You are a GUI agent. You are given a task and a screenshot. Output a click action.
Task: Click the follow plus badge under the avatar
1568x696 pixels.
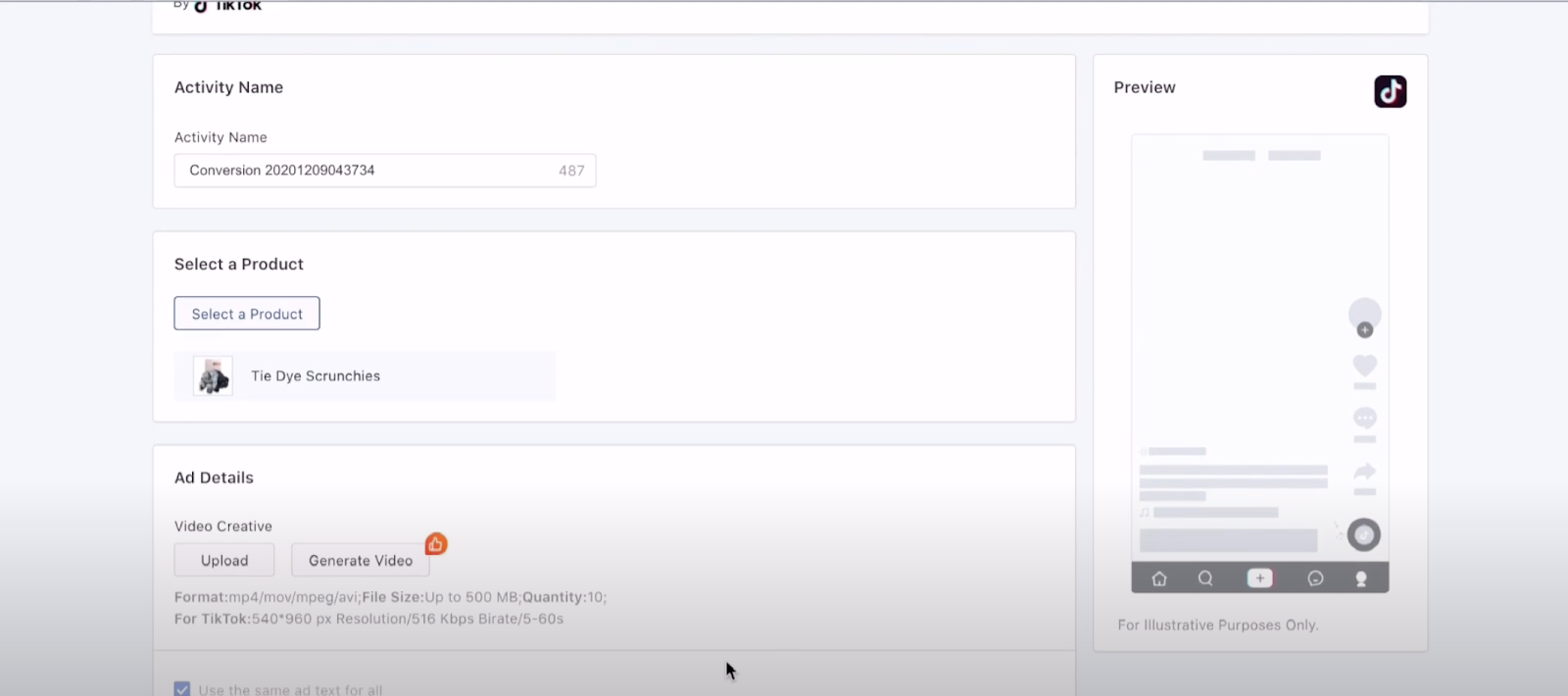(x=1364, y=330)
